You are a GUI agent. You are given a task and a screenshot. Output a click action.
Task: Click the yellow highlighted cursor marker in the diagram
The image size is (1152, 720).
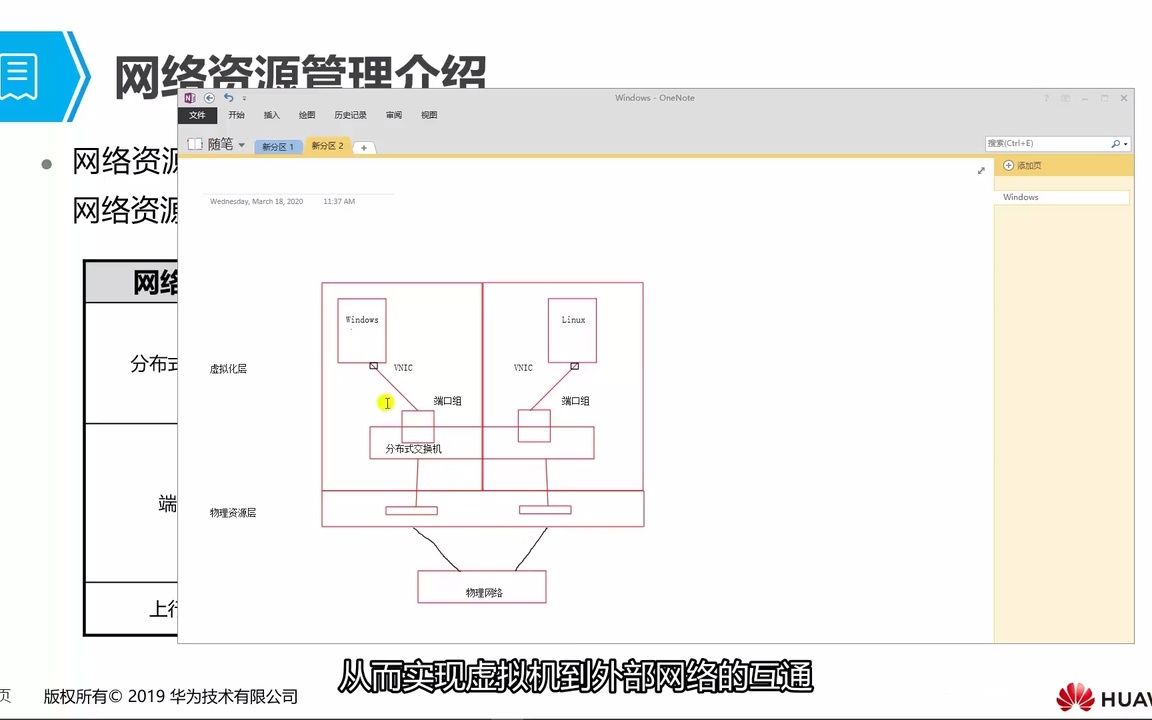point(387,402)
